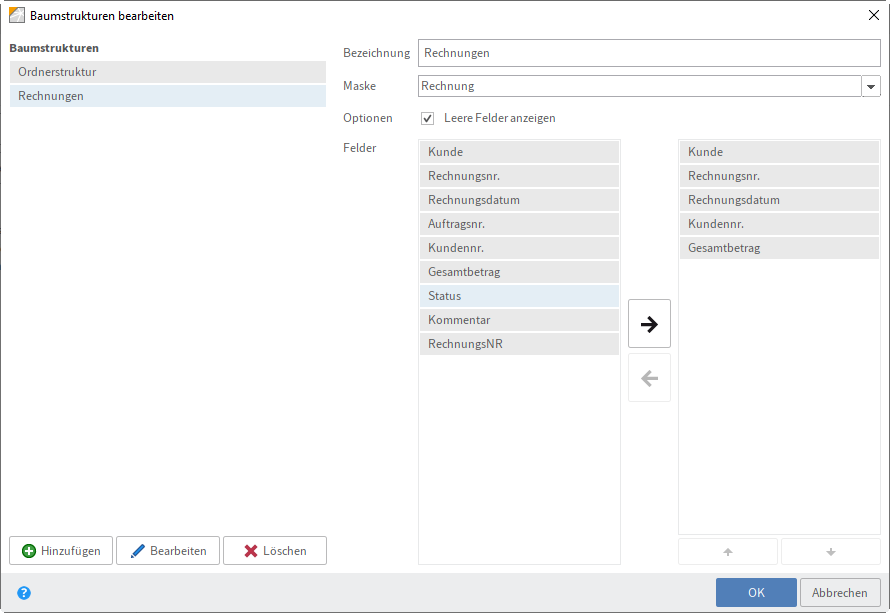Screen dimensions: 890x613
Task: Select the Auftragsnr. field entry
Action: pyautogui.click(x=518, y=223)
